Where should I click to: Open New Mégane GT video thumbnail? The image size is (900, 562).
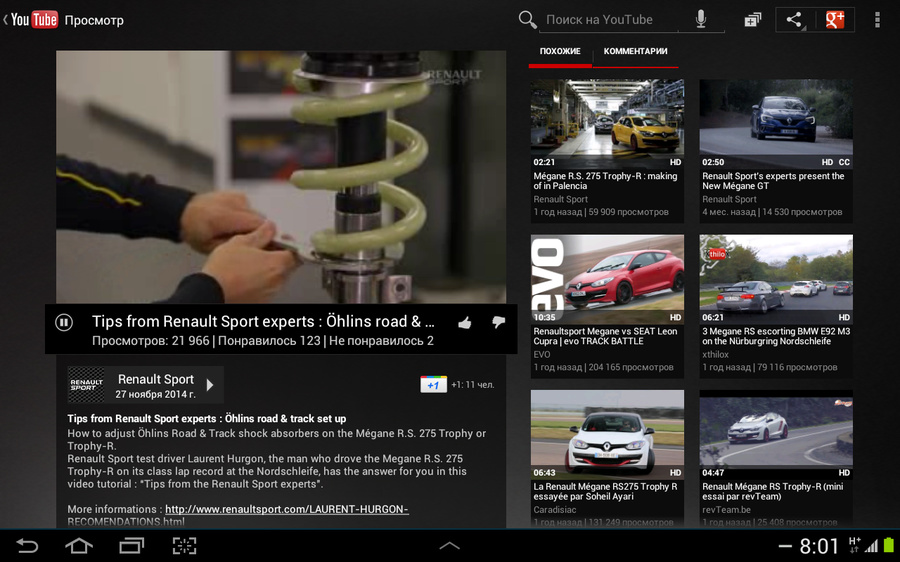tap(776, 123)
